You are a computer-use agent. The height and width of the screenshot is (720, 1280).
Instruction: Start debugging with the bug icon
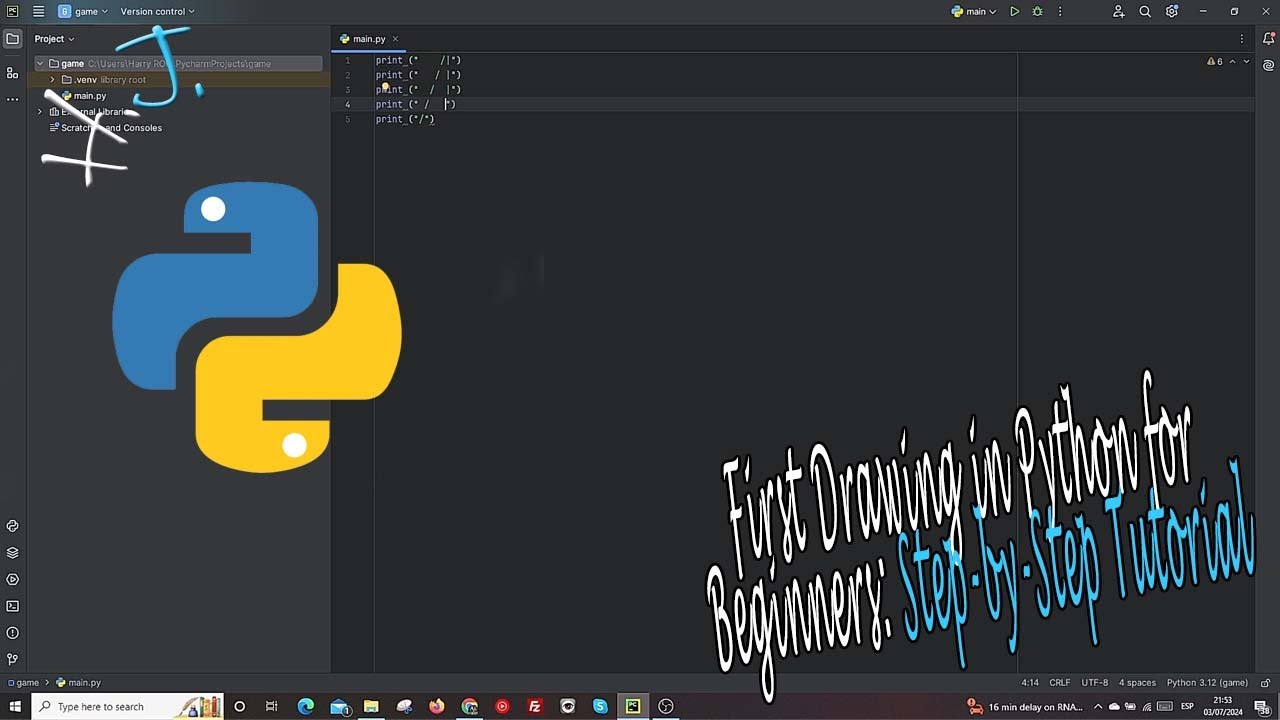(1037, 11)
